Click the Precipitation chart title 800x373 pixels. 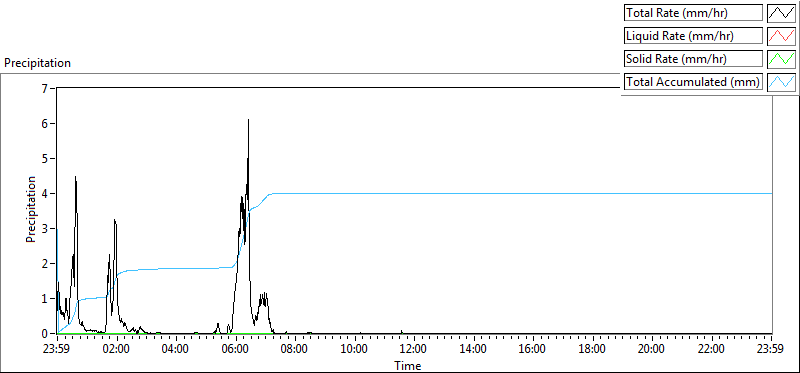point(37,63)
